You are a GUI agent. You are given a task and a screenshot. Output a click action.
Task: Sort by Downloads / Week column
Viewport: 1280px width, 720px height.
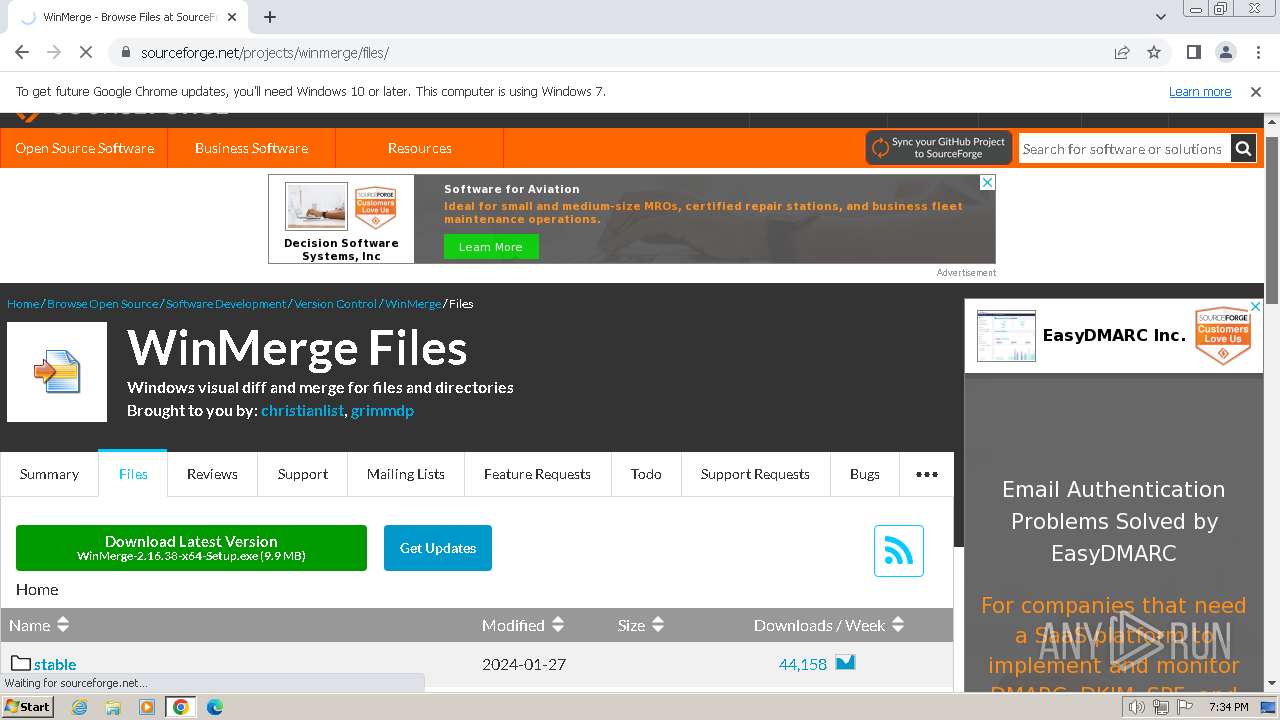coord(829,625)
